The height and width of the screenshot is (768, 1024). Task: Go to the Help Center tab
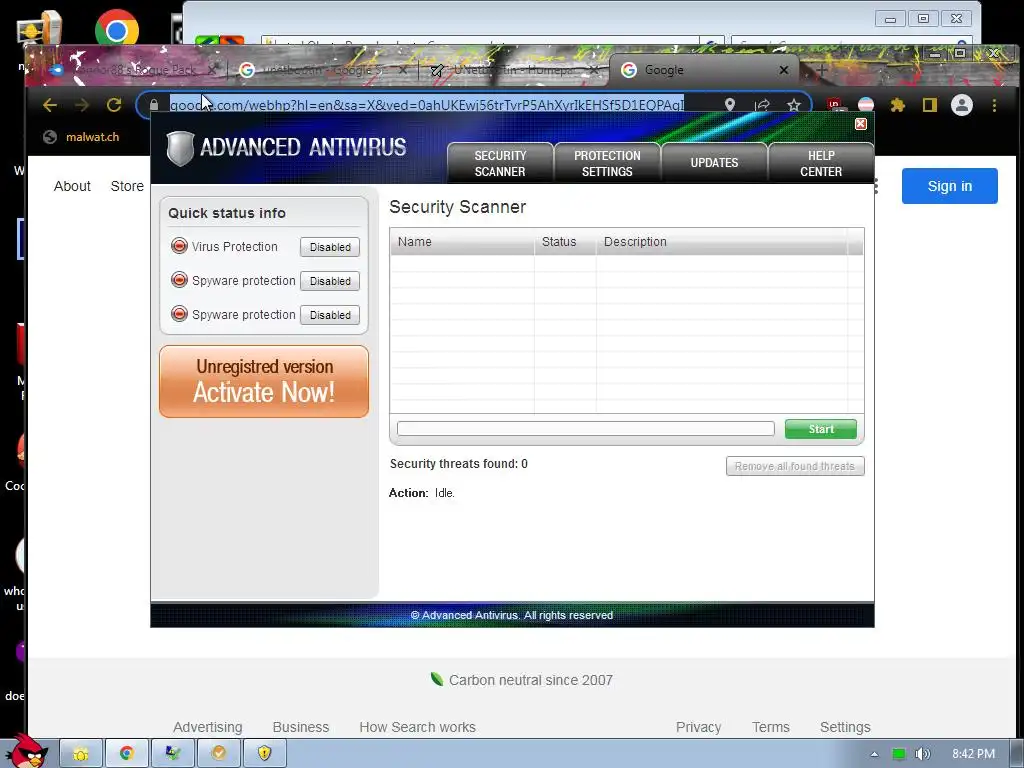click(821, 163)
